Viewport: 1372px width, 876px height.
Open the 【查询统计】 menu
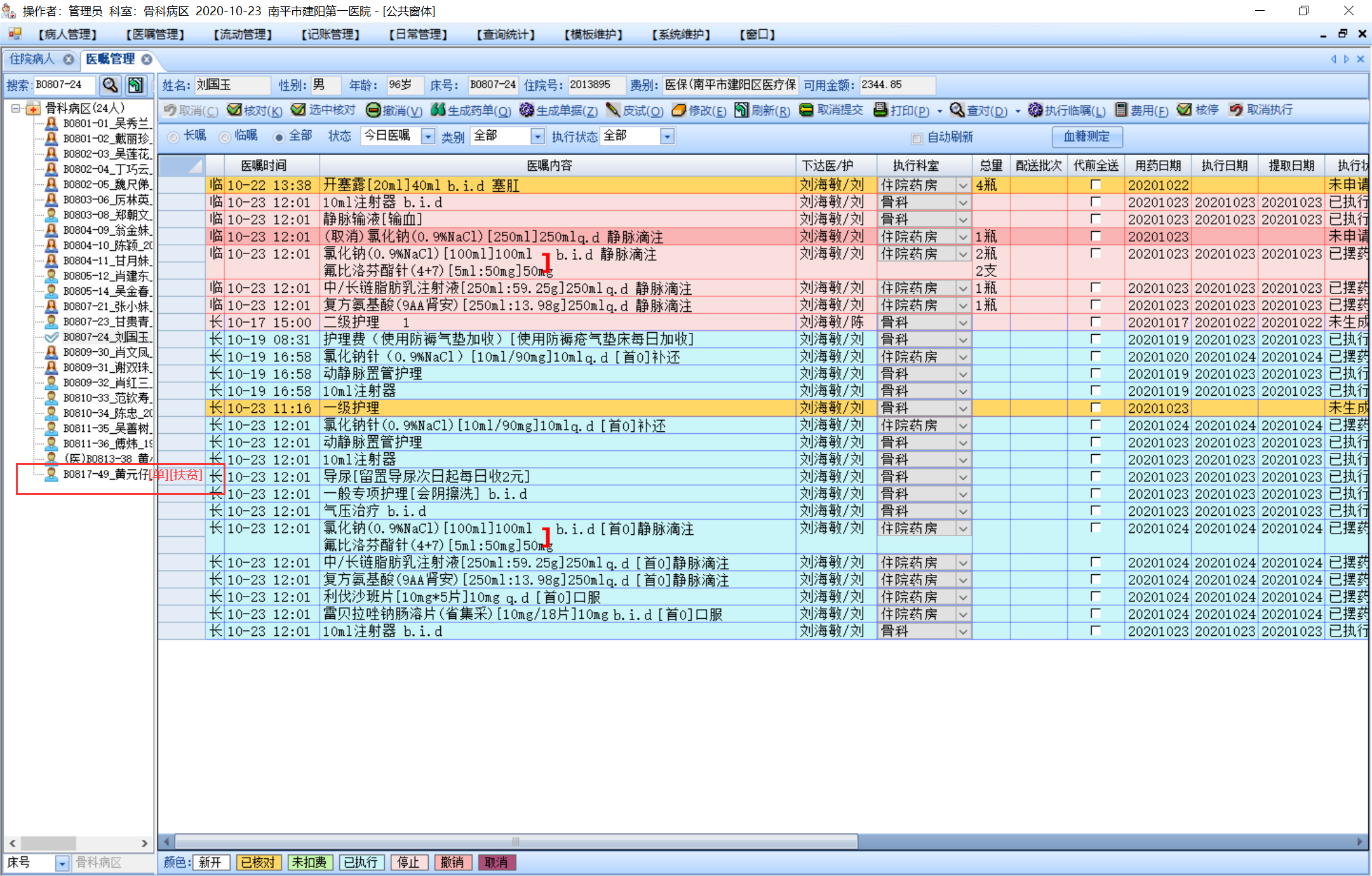[x=506, y=34]
